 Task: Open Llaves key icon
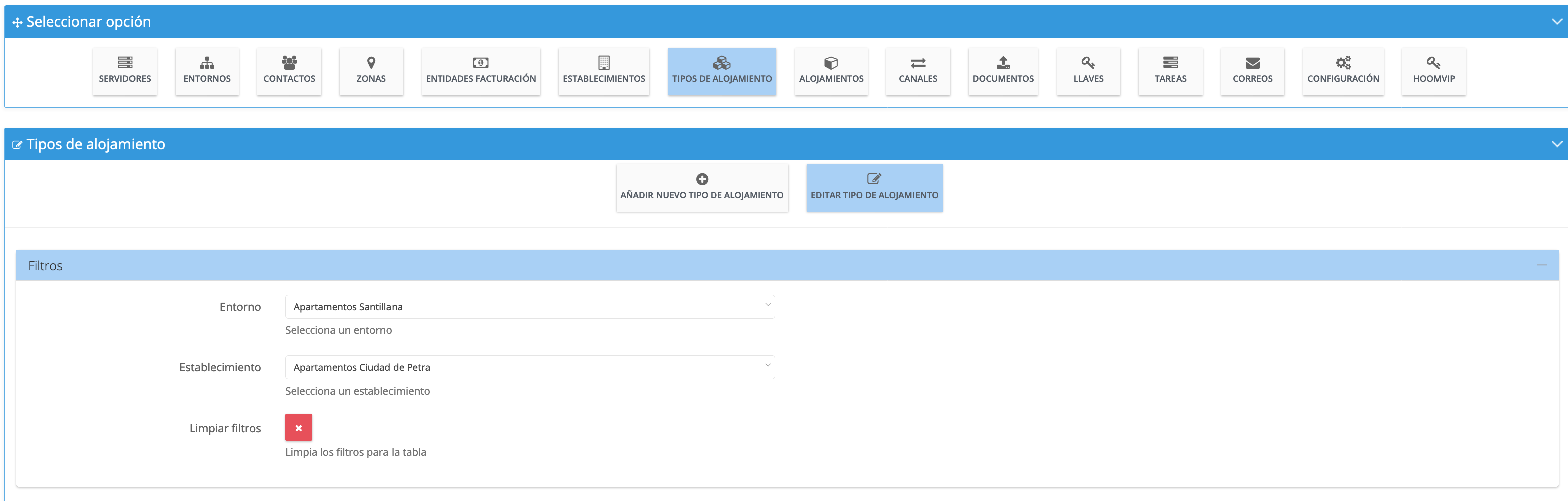pos(1088,63)
